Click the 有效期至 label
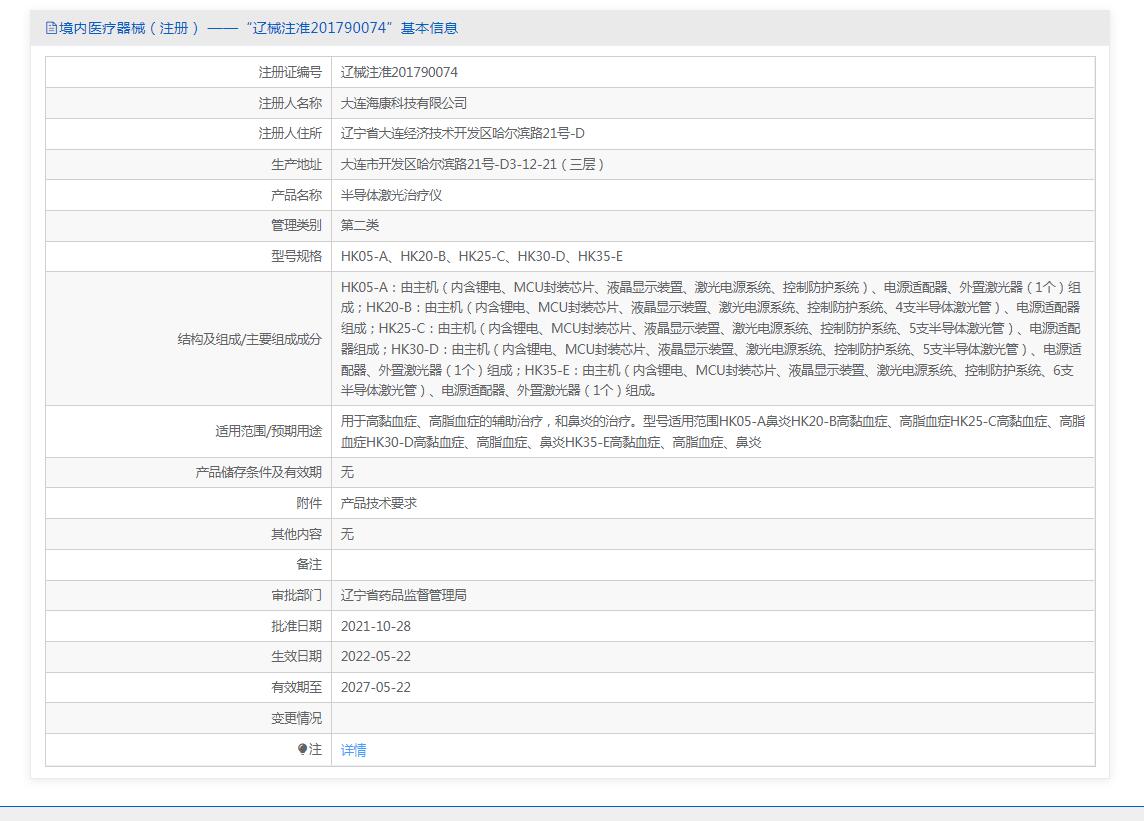 tap(296, 687)
